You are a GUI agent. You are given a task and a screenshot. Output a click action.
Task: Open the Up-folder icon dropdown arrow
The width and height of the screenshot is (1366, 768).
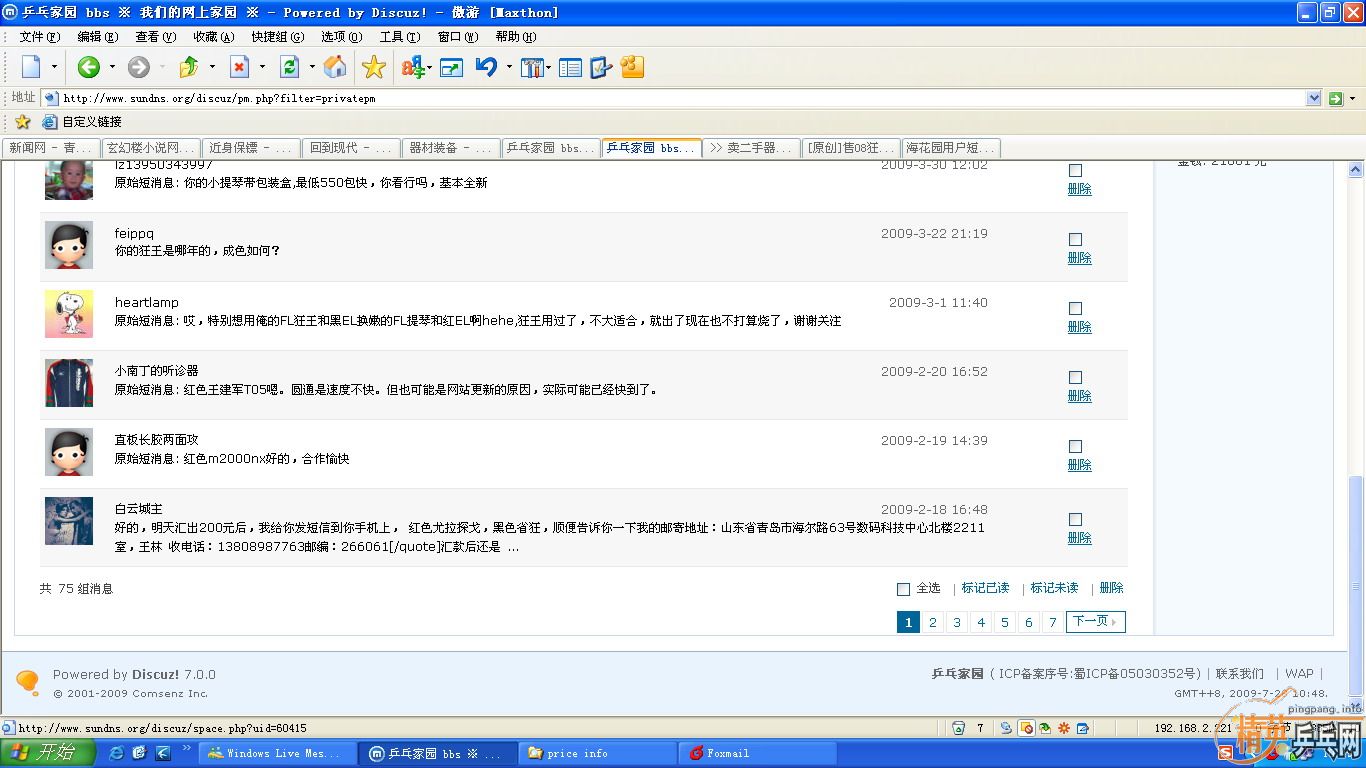tap(212, 67)
